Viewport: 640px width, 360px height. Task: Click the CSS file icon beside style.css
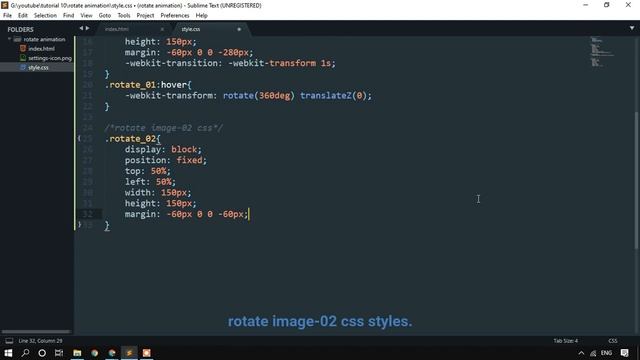point(23,67)
